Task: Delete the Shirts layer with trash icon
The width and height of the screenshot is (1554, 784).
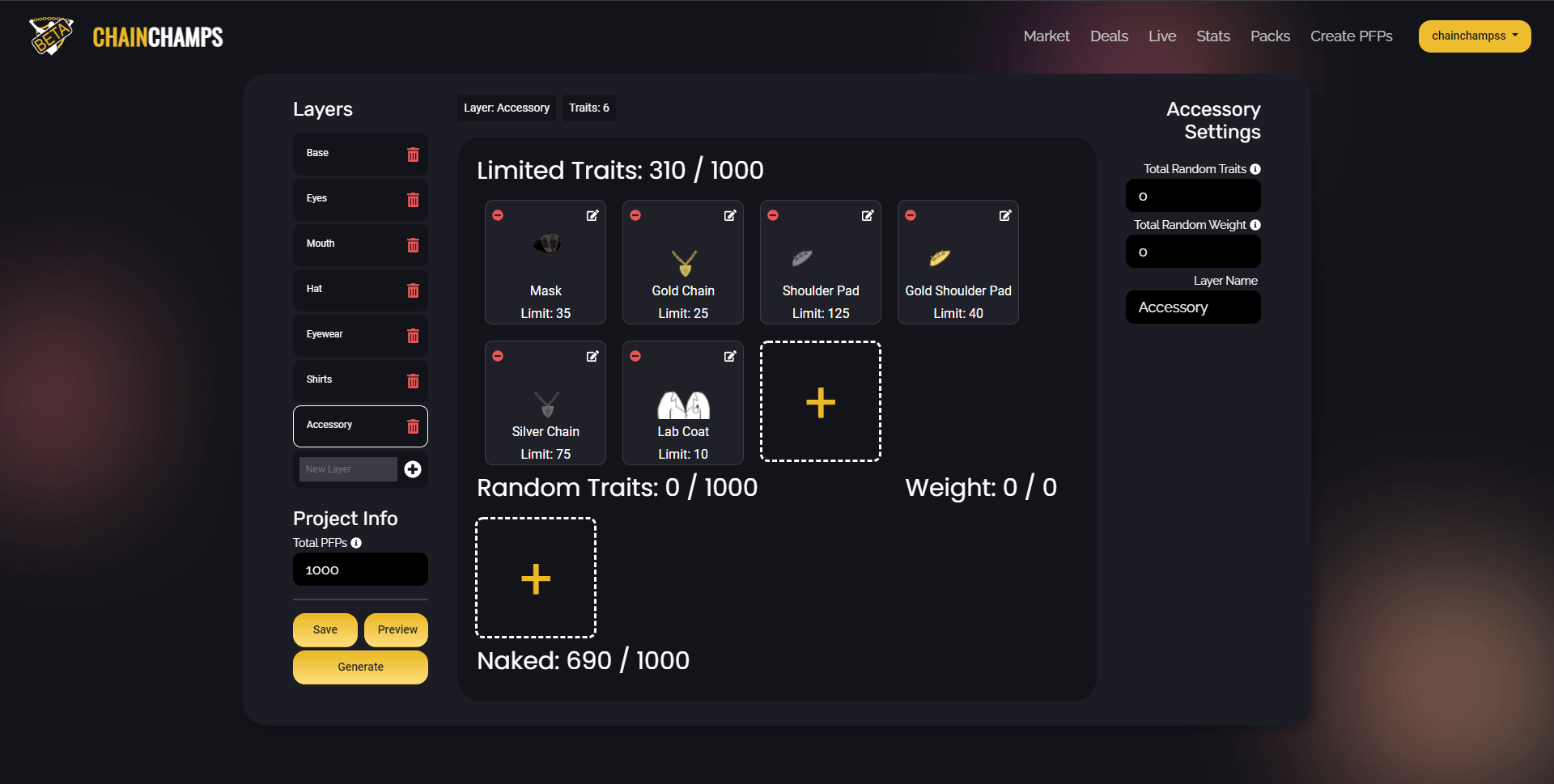Action: (413, 381)
